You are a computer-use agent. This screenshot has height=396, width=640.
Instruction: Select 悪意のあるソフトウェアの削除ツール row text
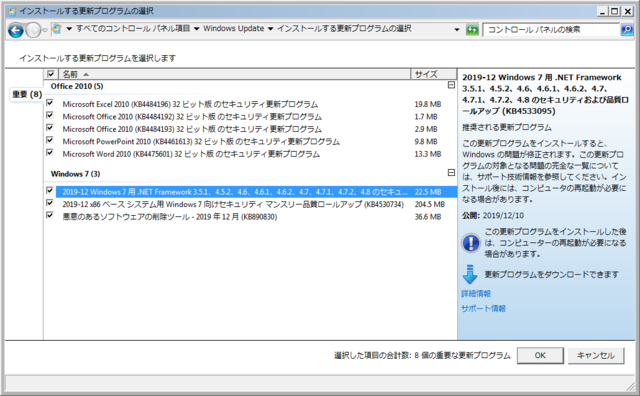pyautogui.click(x=169, y=217)
